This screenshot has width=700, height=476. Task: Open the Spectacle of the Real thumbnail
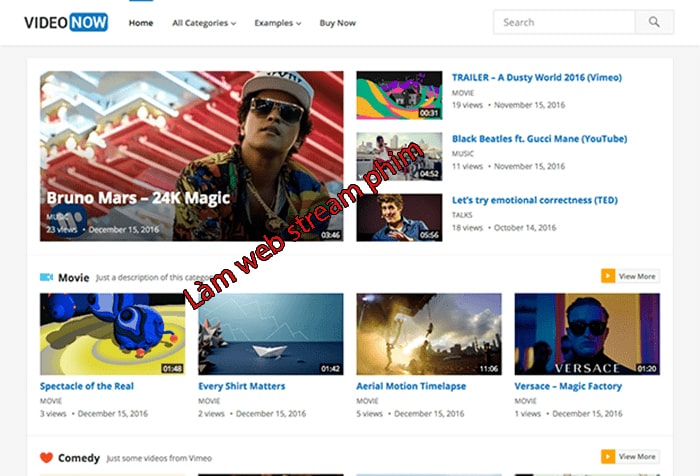(112, 334)
